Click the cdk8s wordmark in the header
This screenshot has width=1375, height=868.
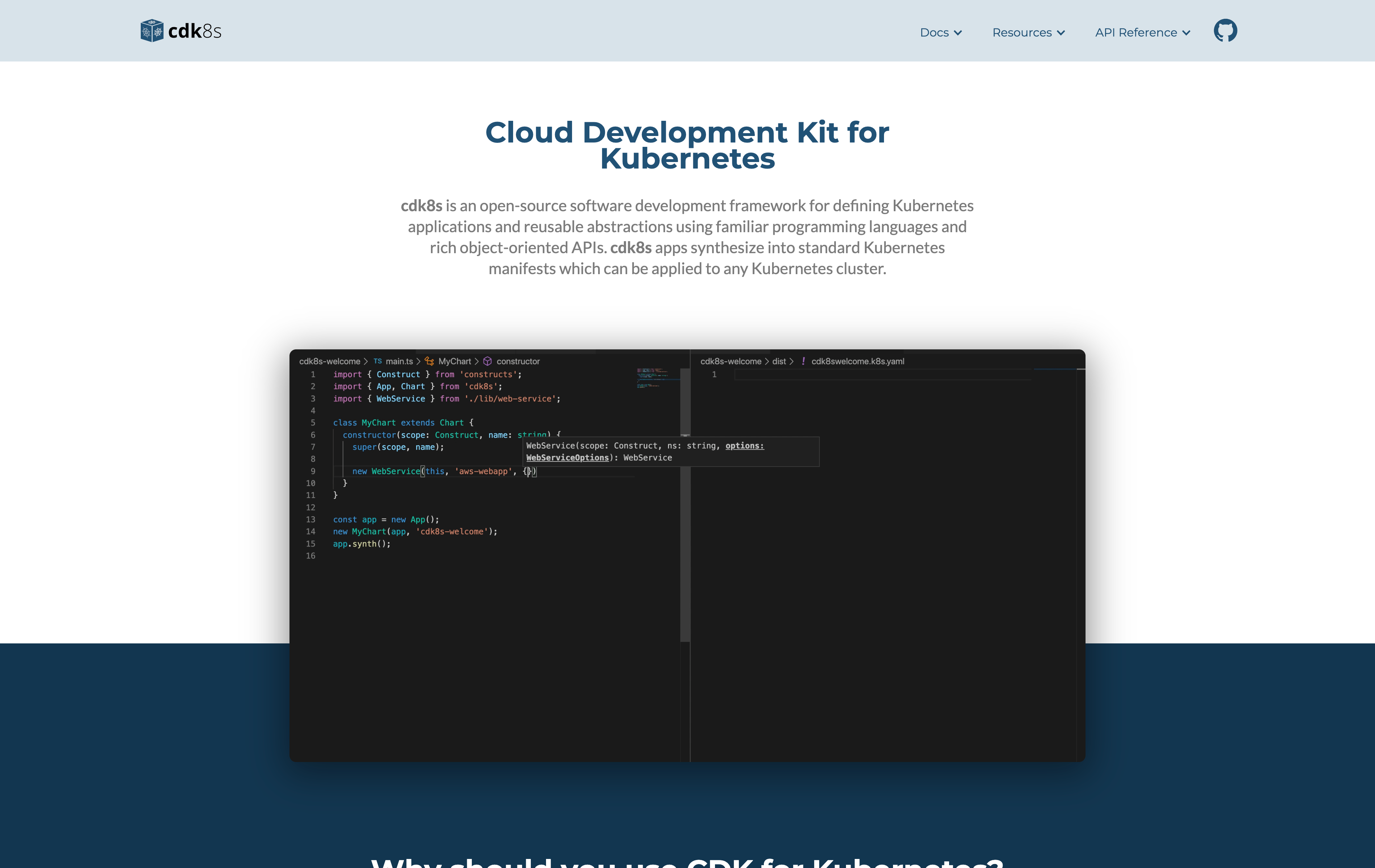click(x=195, y=31)
